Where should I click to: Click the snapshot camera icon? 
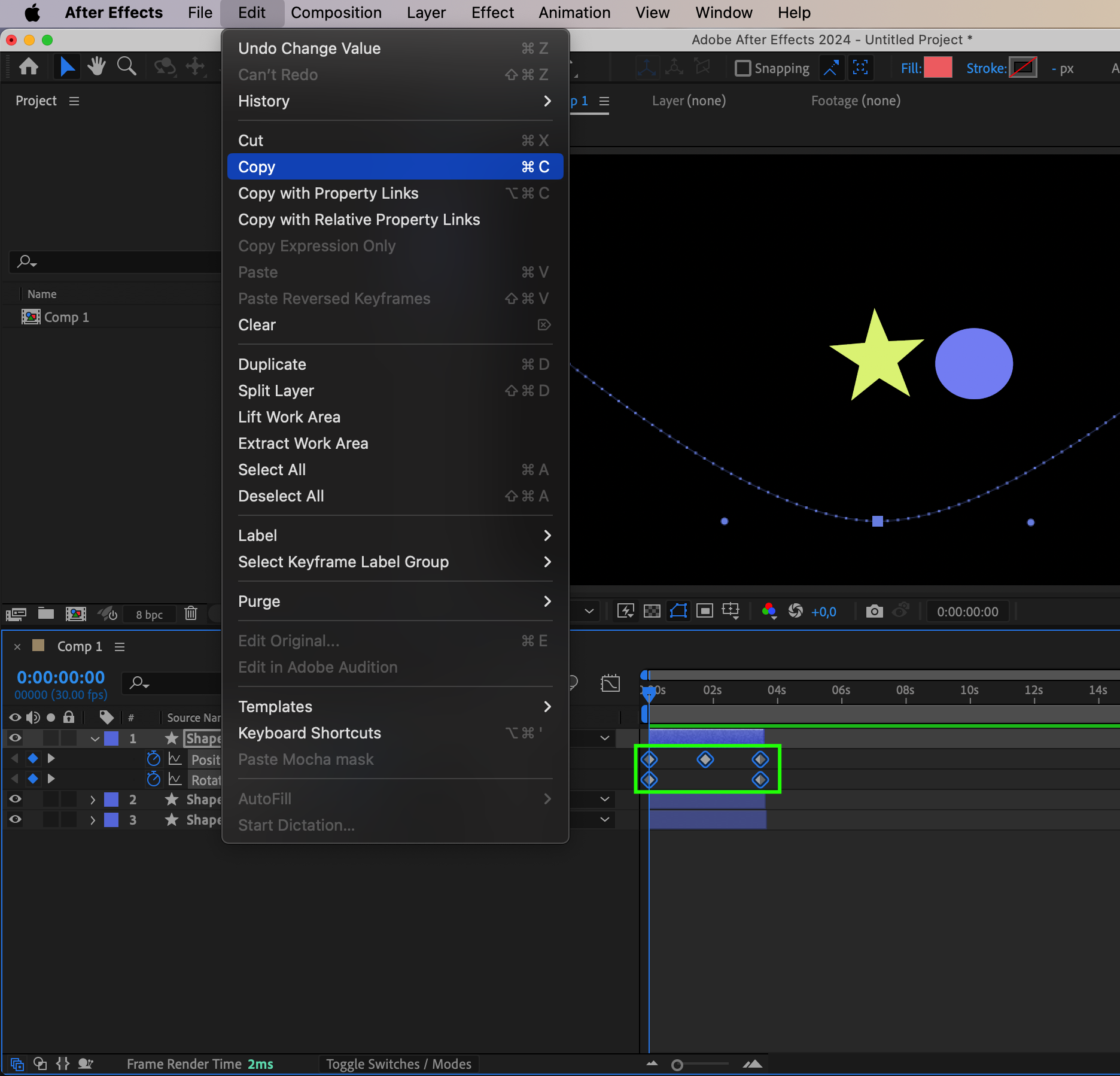[874, 611]
